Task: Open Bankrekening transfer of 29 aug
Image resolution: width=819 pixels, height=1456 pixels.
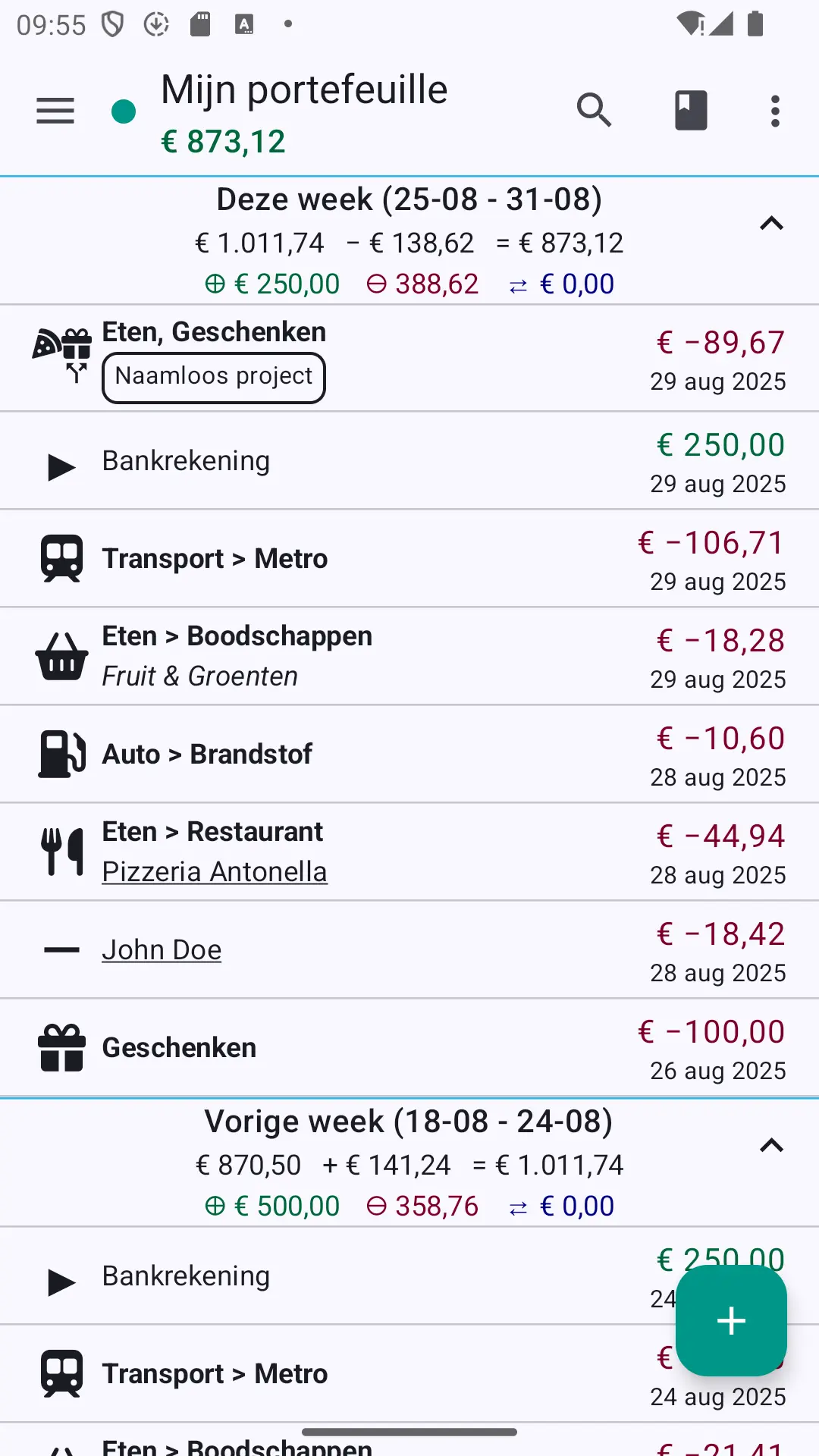Action: 409,461
